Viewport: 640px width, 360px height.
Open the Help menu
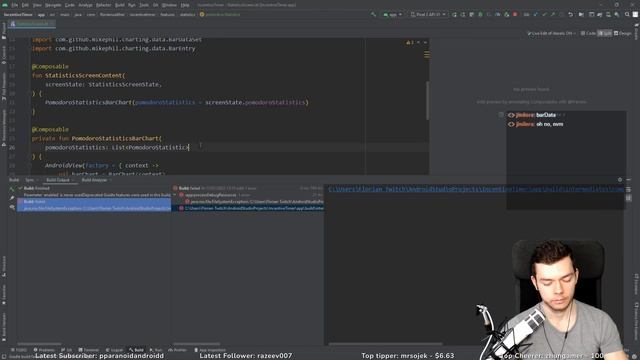[x=185, y=5]
